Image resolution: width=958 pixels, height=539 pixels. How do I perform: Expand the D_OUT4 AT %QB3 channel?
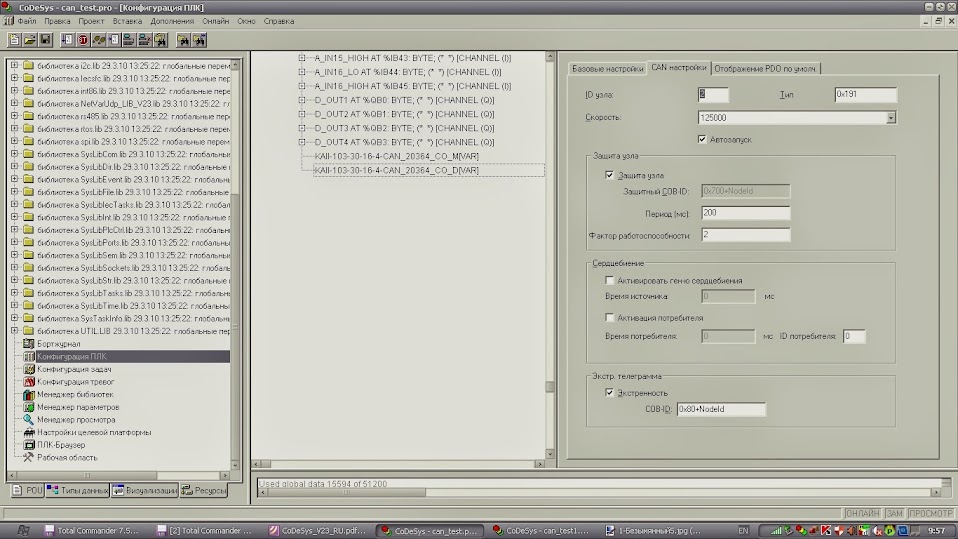302,142
